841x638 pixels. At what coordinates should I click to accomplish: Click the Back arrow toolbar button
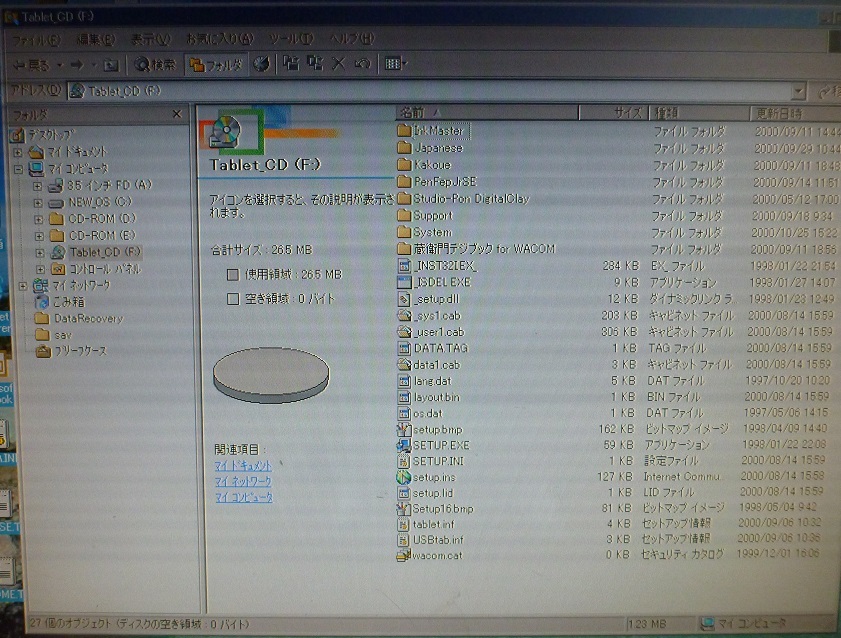(x=32, y=65)
